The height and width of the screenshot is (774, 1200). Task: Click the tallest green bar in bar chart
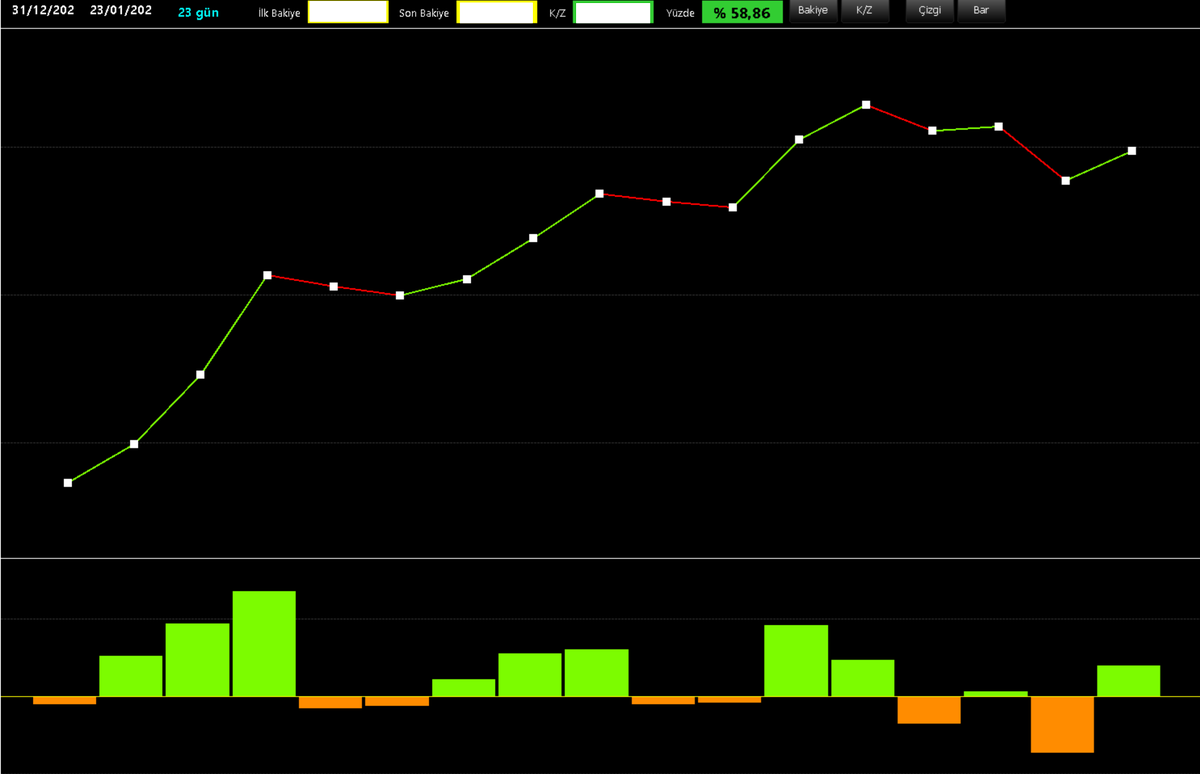point(264,643)
